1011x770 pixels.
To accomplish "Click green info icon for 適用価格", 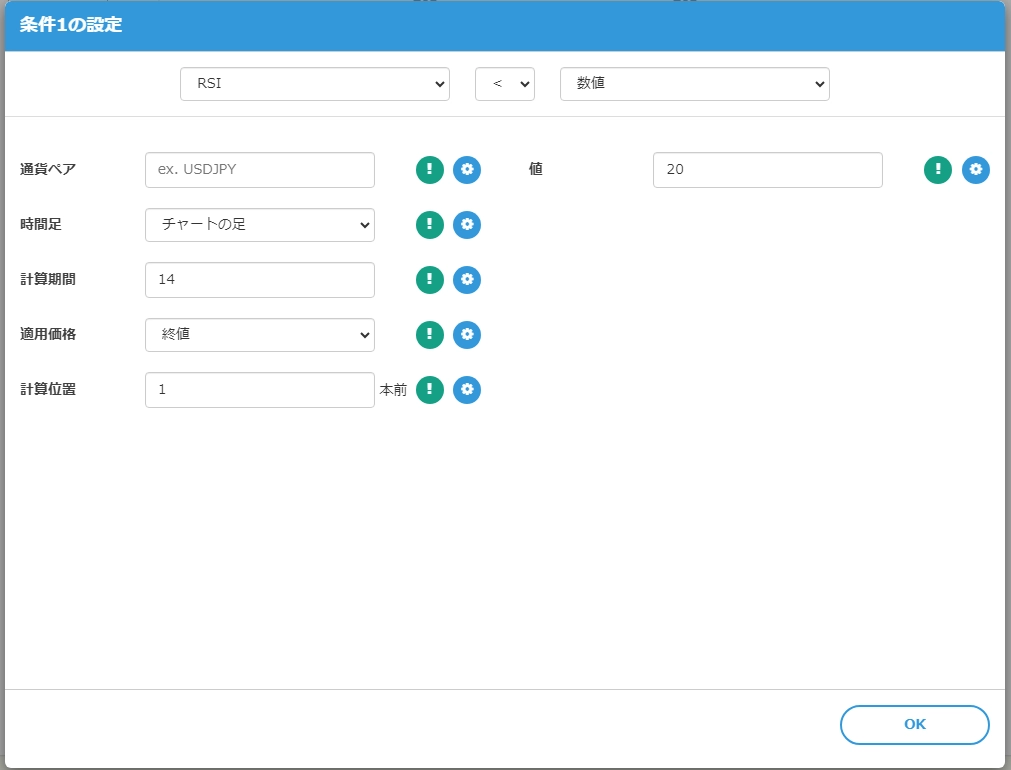I will coord(430,335).
